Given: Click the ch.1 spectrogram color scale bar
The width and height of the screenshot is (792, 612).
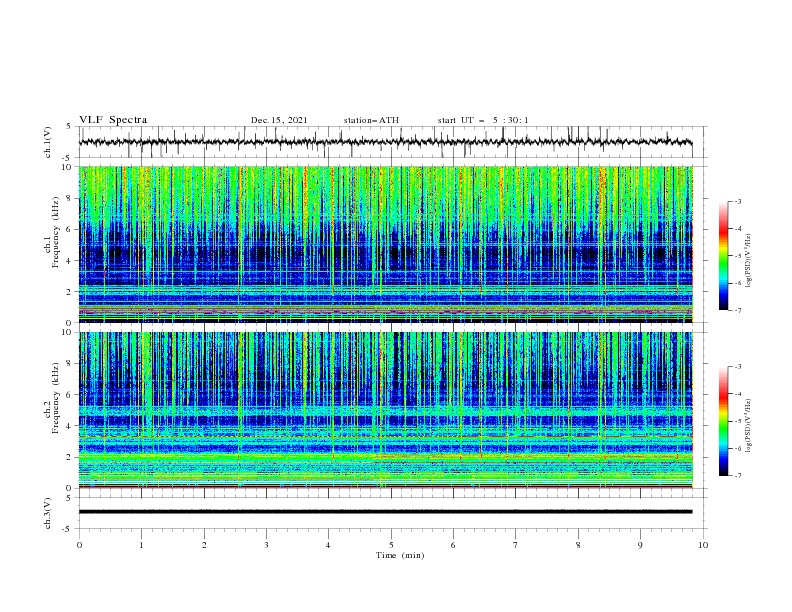Looking at the screenshot, I should (723, 256).
